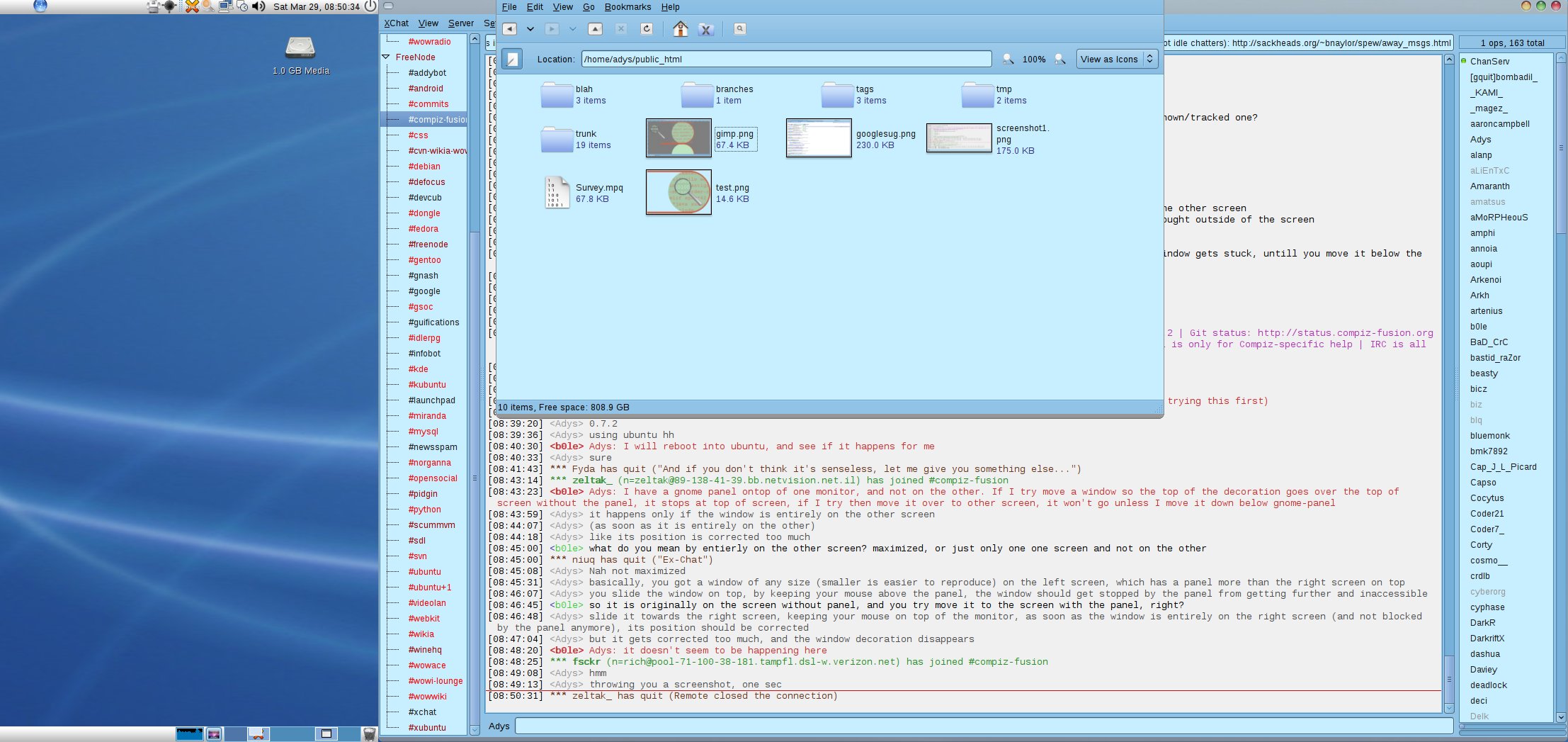Select the test.png thumbnail

click(x=678, y=192)
